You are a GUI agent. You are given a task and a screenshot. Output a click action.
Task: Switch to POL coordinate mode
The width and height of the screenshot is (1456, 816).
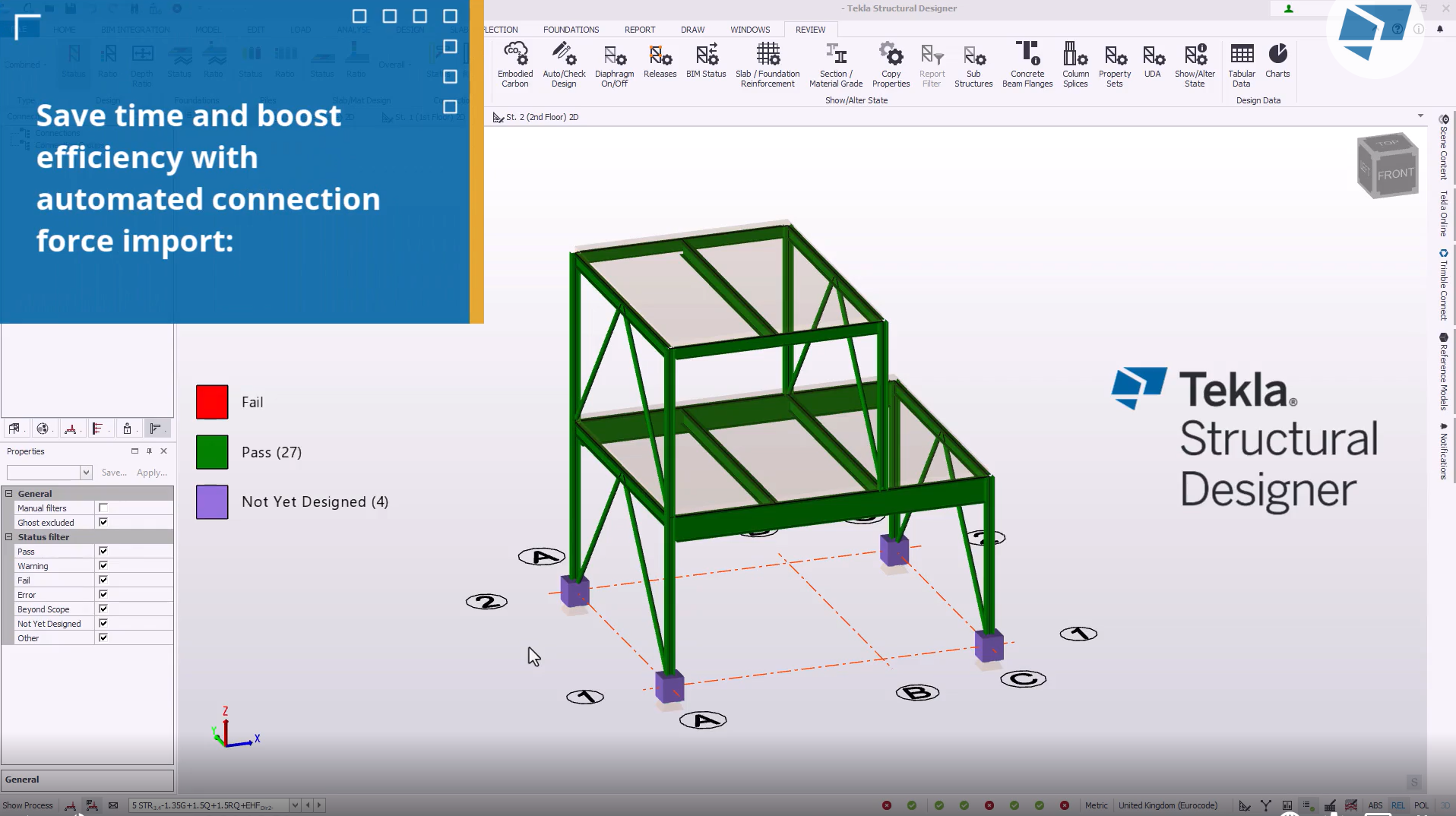(x=1421, y=805)
